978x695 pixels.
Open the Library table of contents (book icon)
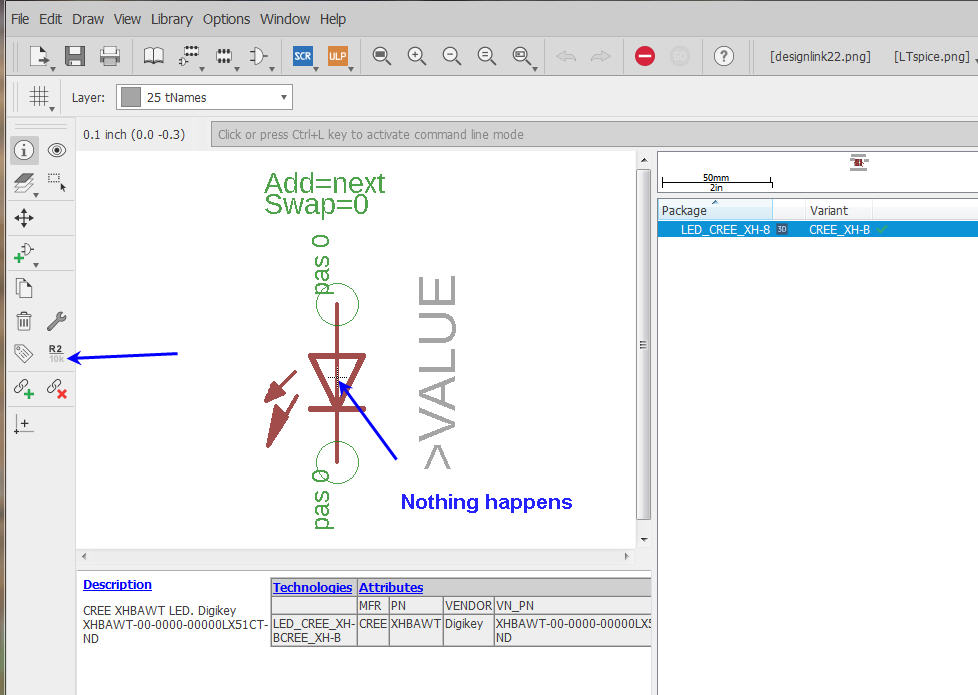pos(153,56)
